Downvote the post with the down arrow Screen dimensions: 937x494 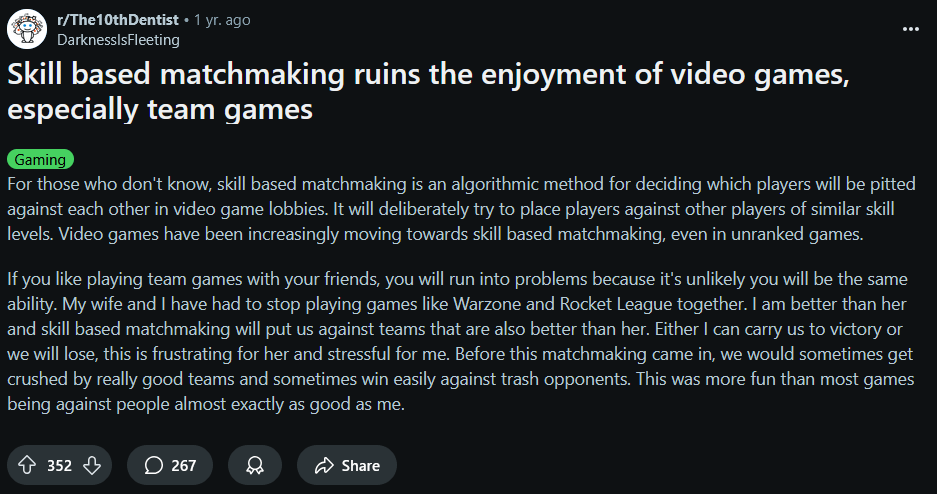pos(91,465)
